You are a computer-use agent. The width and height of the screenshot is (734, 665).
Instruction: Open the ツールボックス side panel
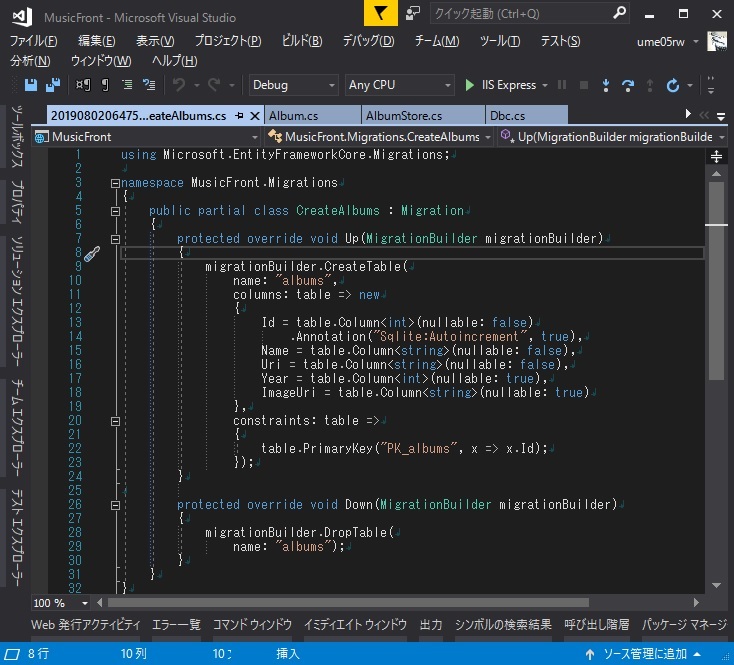point(17,137)
